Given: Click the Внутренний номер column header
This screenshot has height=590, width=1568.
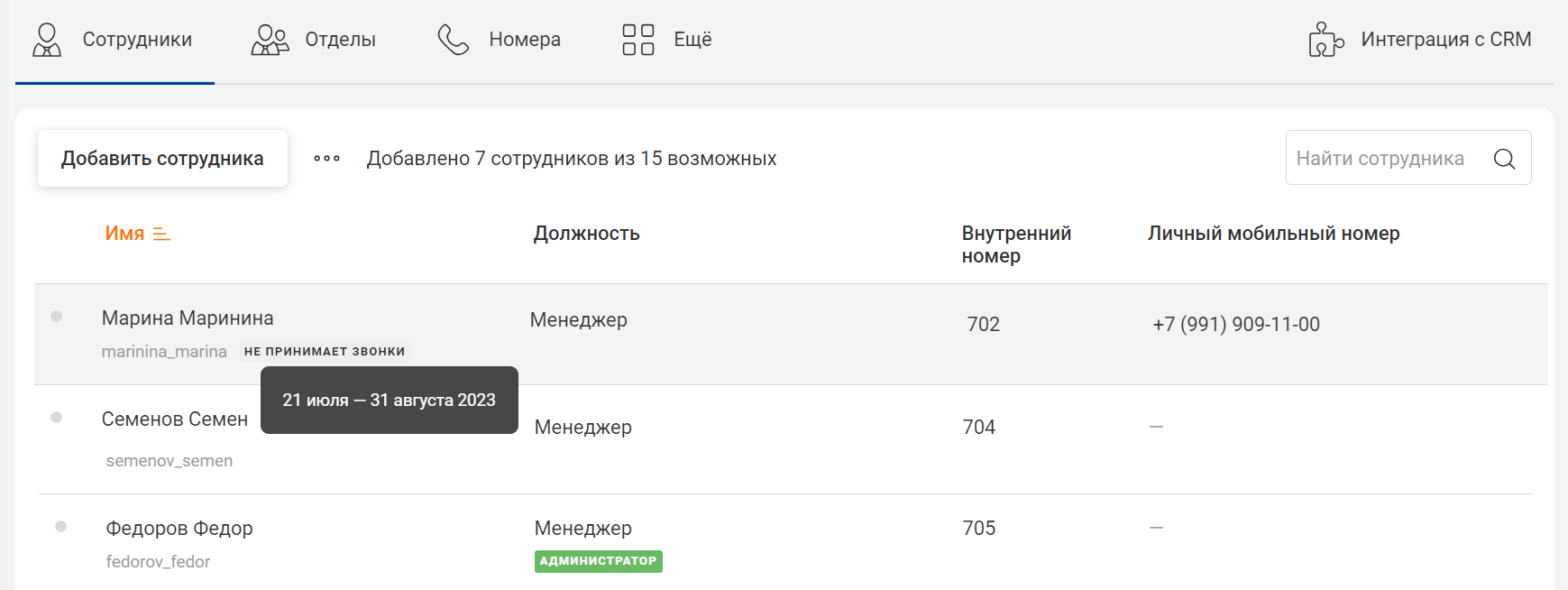Looking at the screenshot, I should point(1016,244).
